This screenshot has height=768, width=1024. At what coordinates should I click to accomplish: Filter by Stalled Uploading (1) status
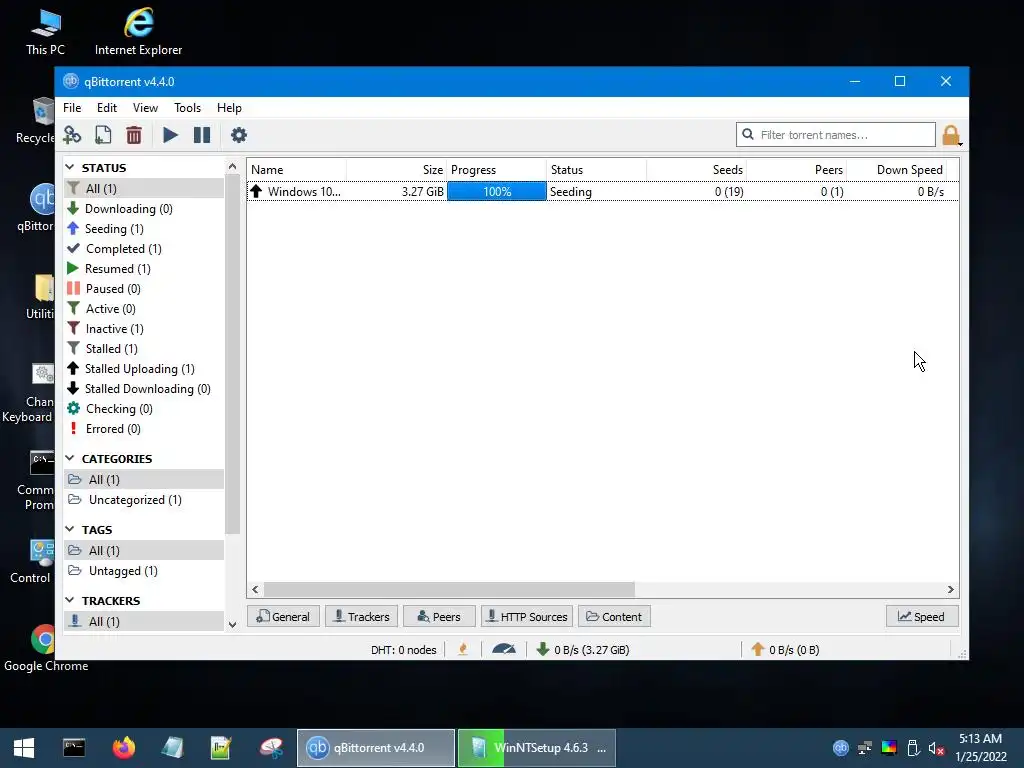coord(144,369)
